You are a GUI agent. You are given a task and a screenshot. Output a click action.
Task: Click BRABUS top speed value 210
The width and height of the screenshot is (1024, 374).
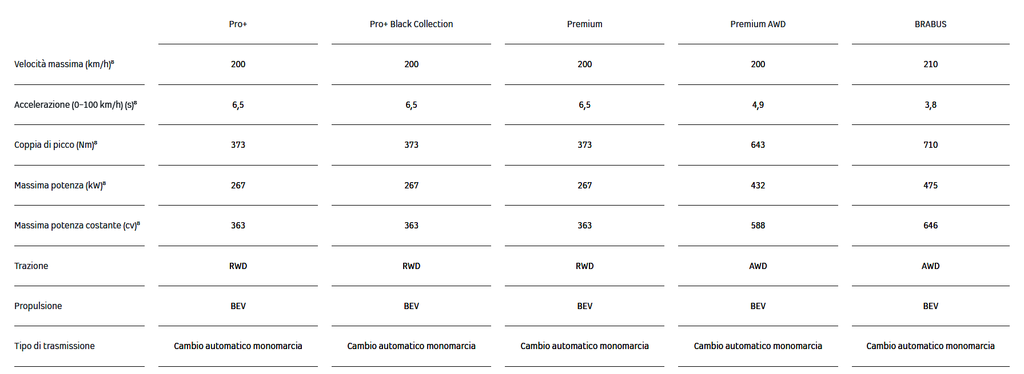(x=931, y=65)
